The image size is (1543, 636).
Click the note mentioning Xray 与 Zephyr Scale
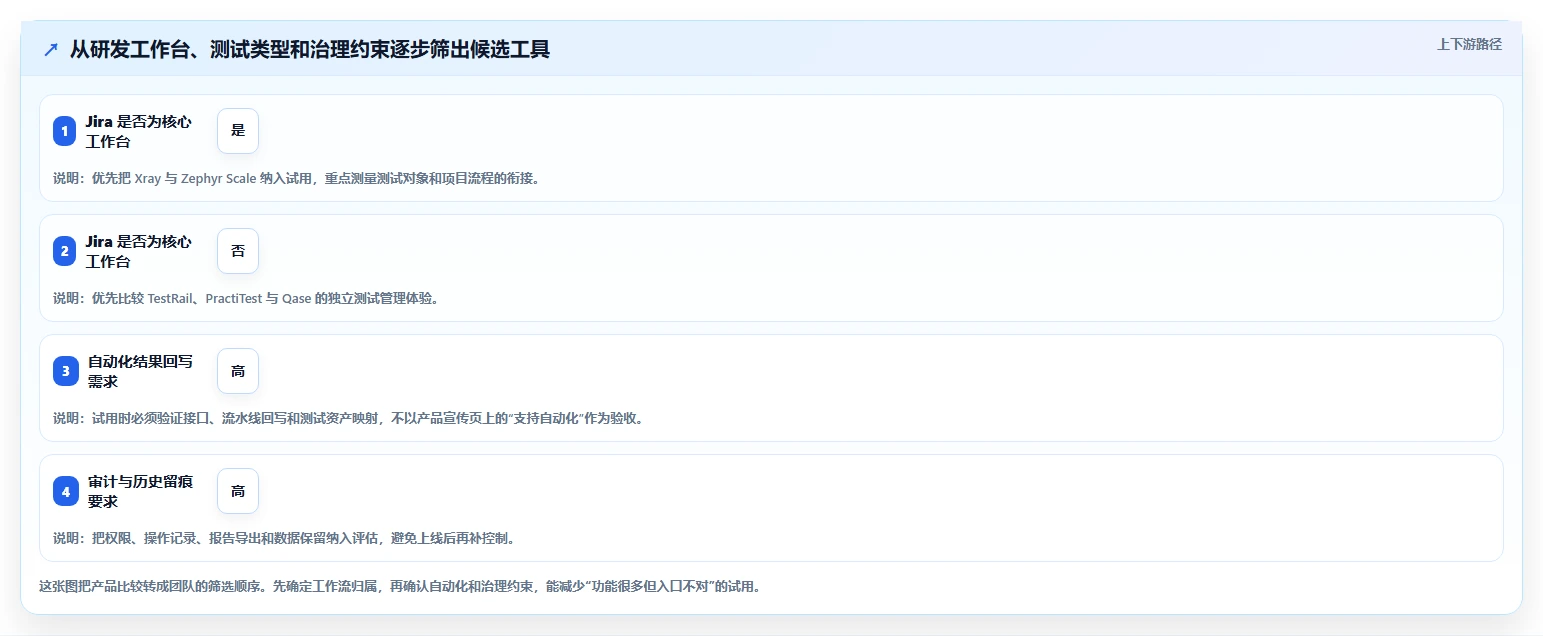pyautogui.click(x=296, y=178)
